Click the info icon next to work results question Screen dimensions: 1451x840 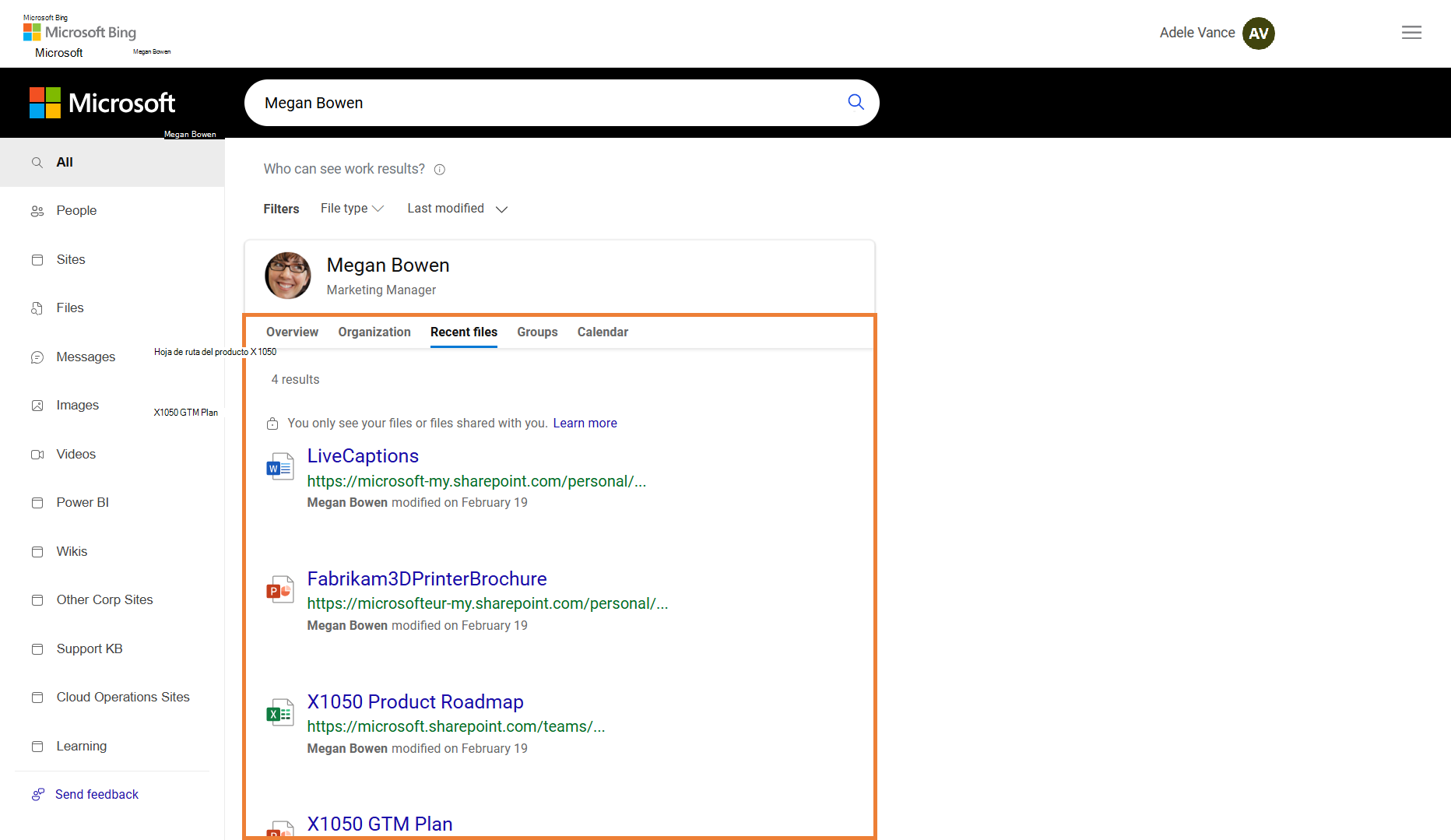point(440,169)
